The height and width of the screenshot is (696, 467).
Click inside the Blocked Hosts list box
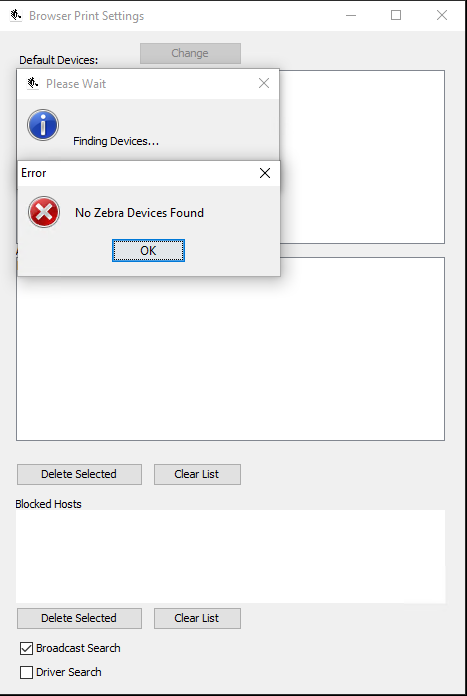(230, 556)
